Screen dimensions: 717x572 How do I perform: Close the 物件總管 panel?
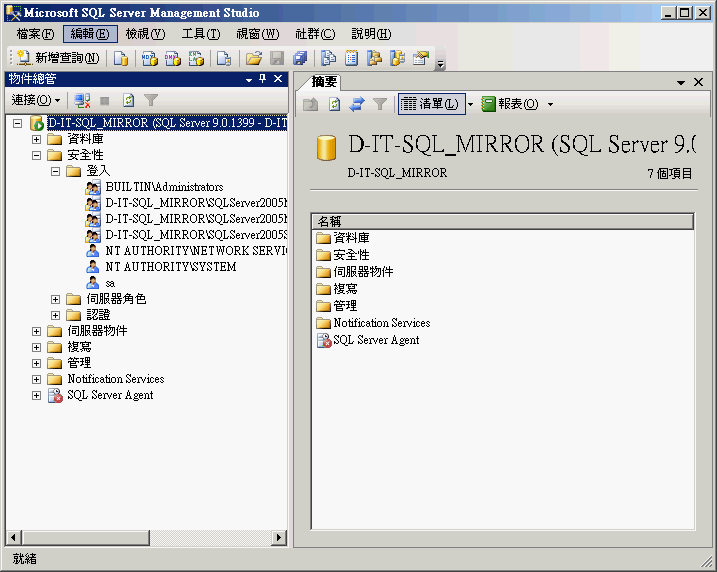coord(278,79)
